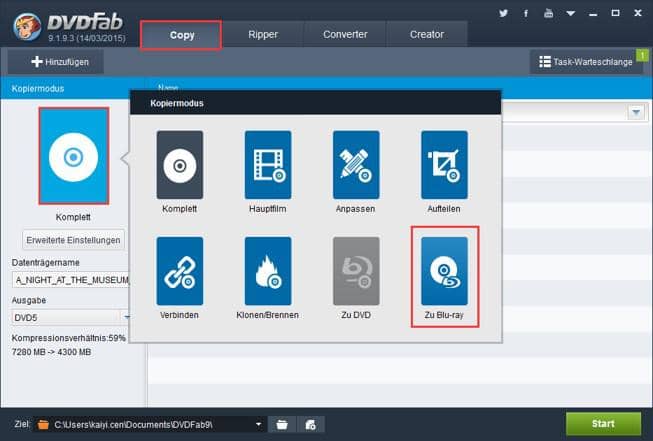Click the version 9.1.9.3 label
This screenshot has width=653, height=441.
point(86,38)
